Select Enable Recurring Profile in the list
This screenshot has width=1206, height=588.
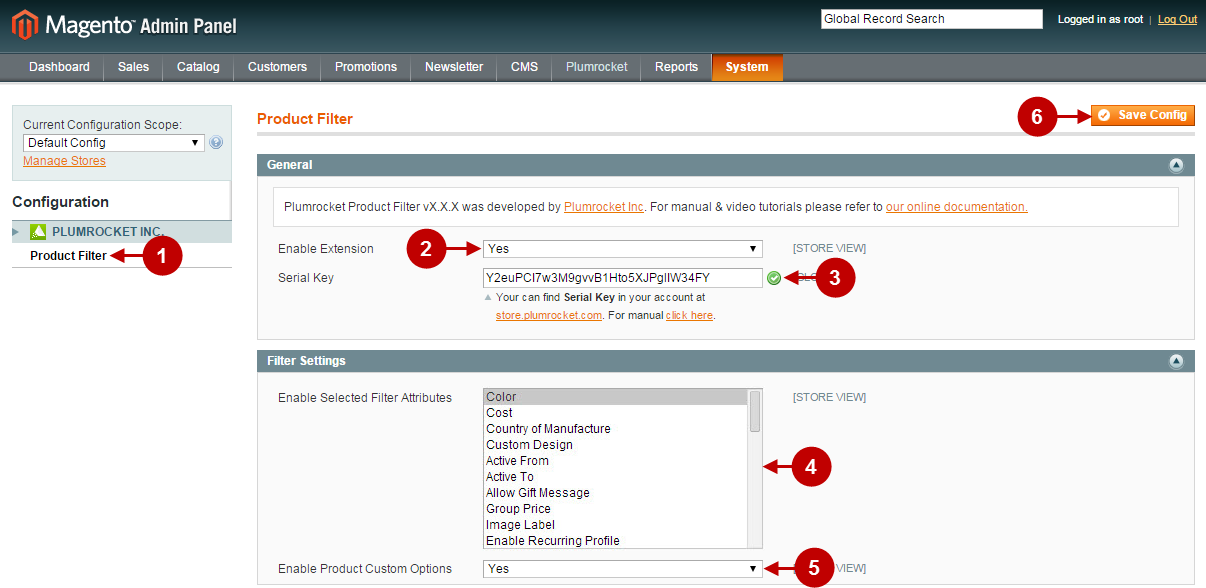[x=616, y=541]
